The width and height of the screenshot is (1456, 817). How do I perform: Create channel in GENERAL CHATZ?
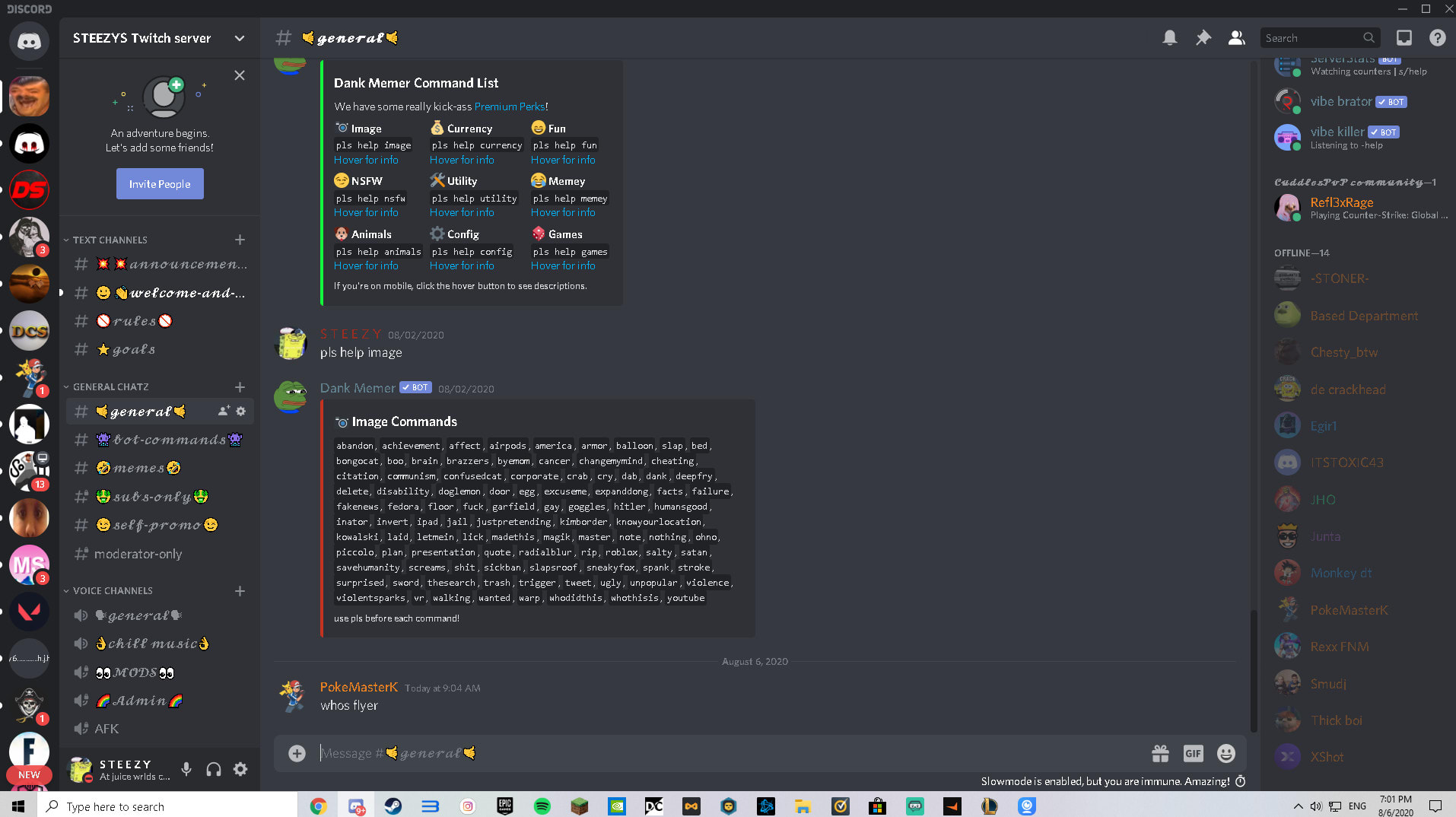240,386
